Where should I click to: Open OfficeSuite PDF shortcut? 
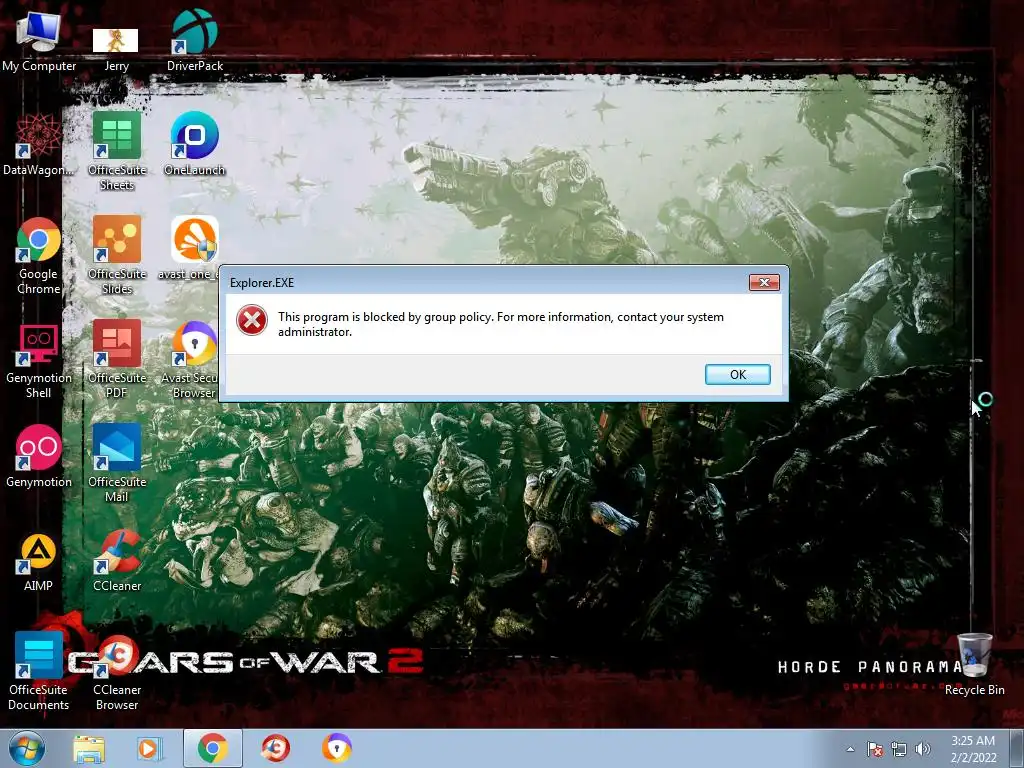(117, 359)
